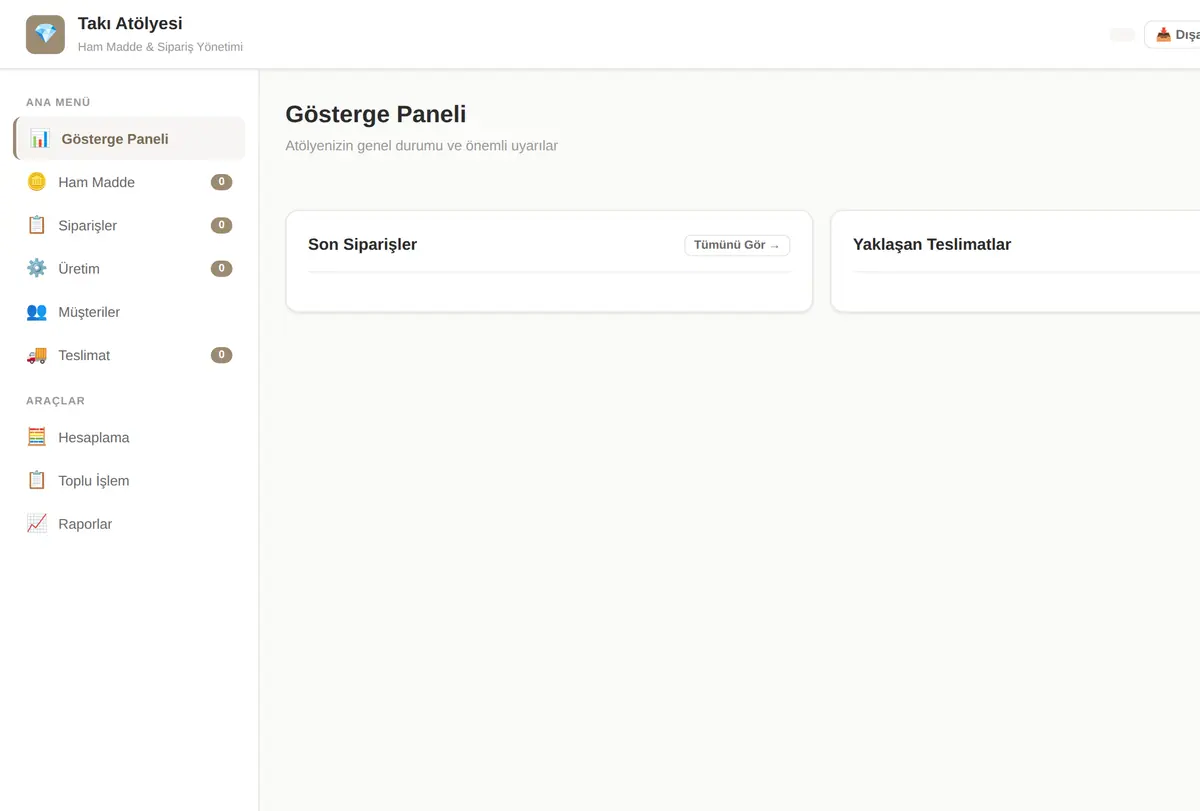1200x811 pixels.
Task: Click the Ham Madde count badge
Action: (221, 182)
